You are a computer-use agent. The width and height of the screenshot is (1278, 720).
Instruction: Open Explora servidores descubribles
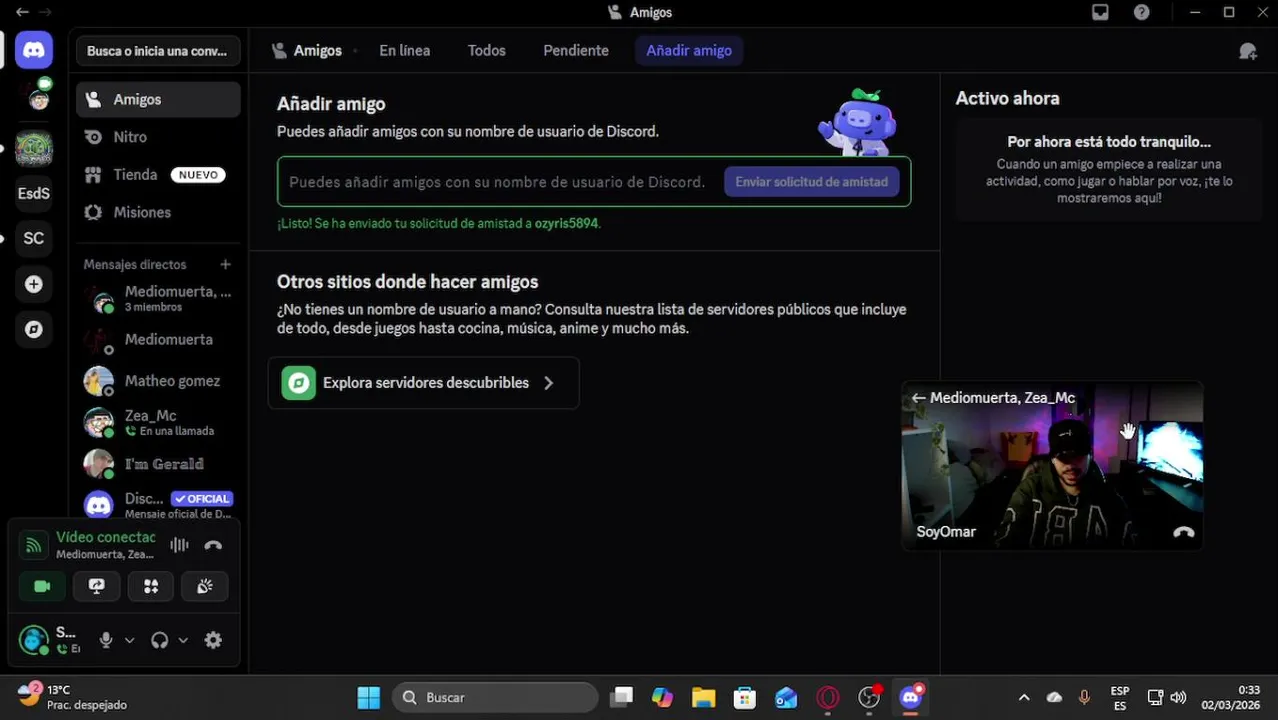(x=423, y=383)
